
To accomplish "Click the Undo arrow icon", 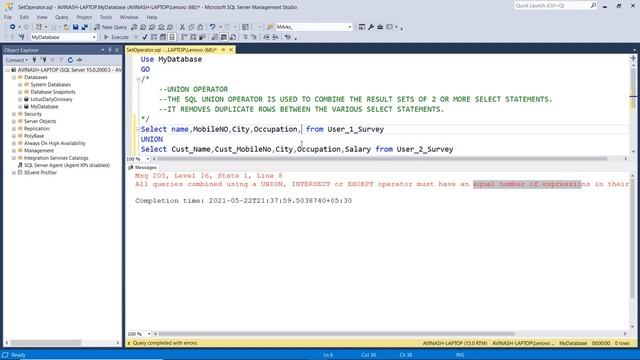I will point(213,27).
